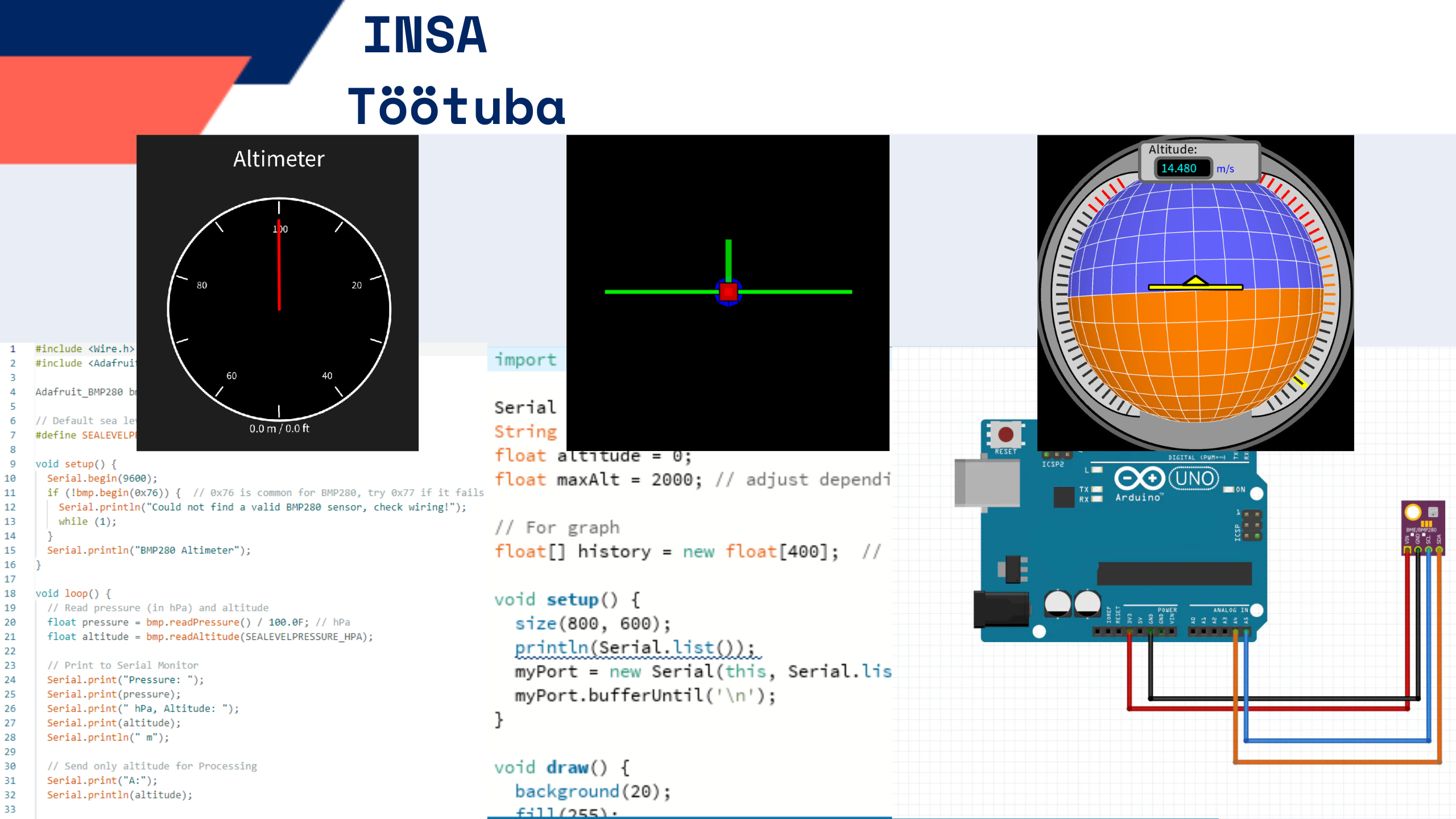Click the red square at crosshair center

pyautogui.click(x=728, y=292)
